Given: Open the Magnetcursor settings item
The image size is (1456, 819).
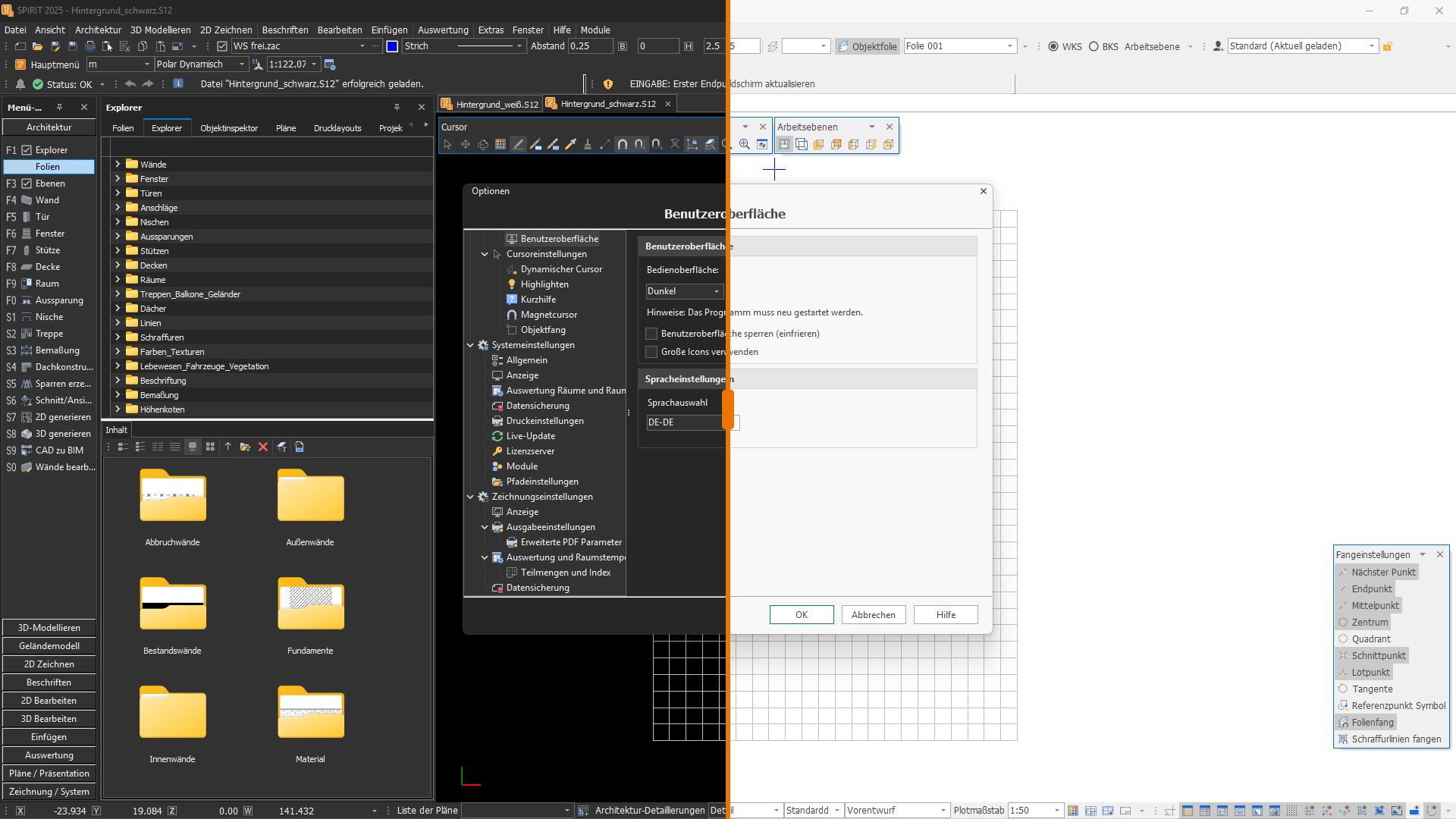Looking at the screenshot, I should coord(548,315).
